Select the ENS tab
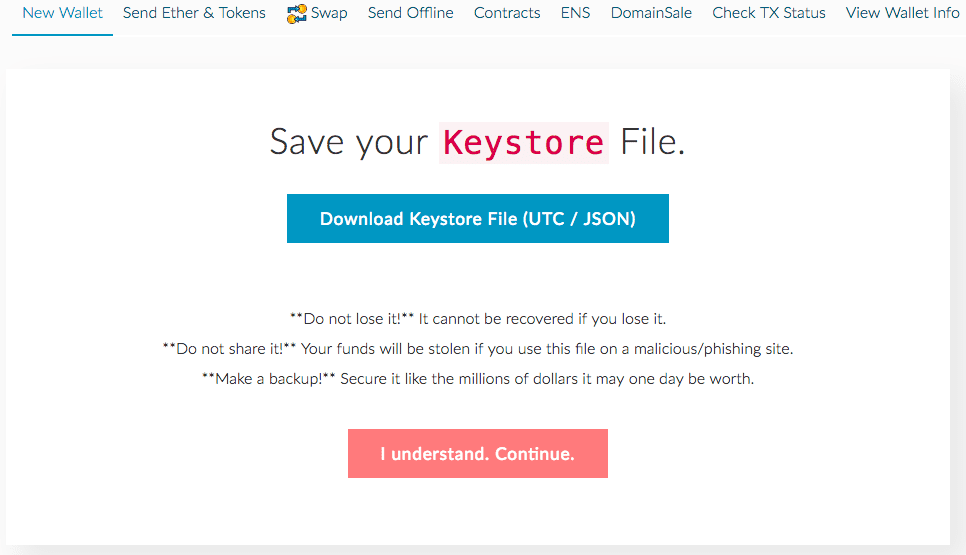This screenshot has height=555, width=966. (x=575, y=13)
